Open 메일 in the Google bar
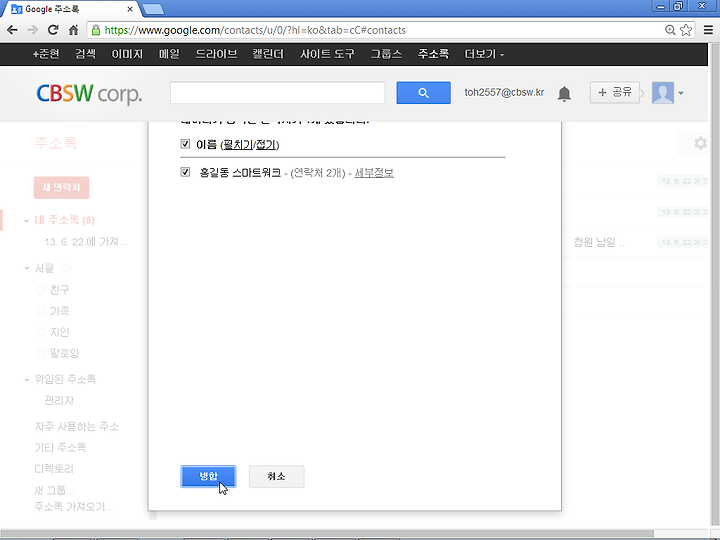Screen dimensions: 720x540 [169, 54]
